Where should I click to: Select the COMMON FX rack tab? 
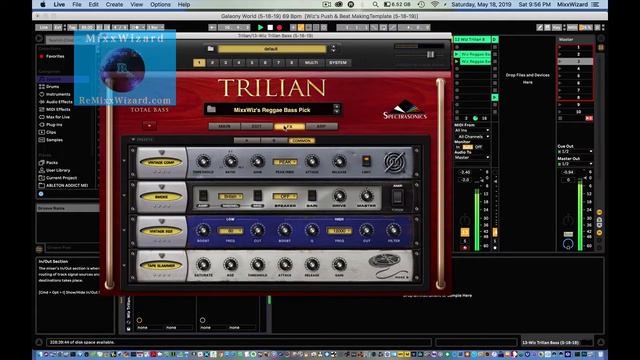click(302, 140)
